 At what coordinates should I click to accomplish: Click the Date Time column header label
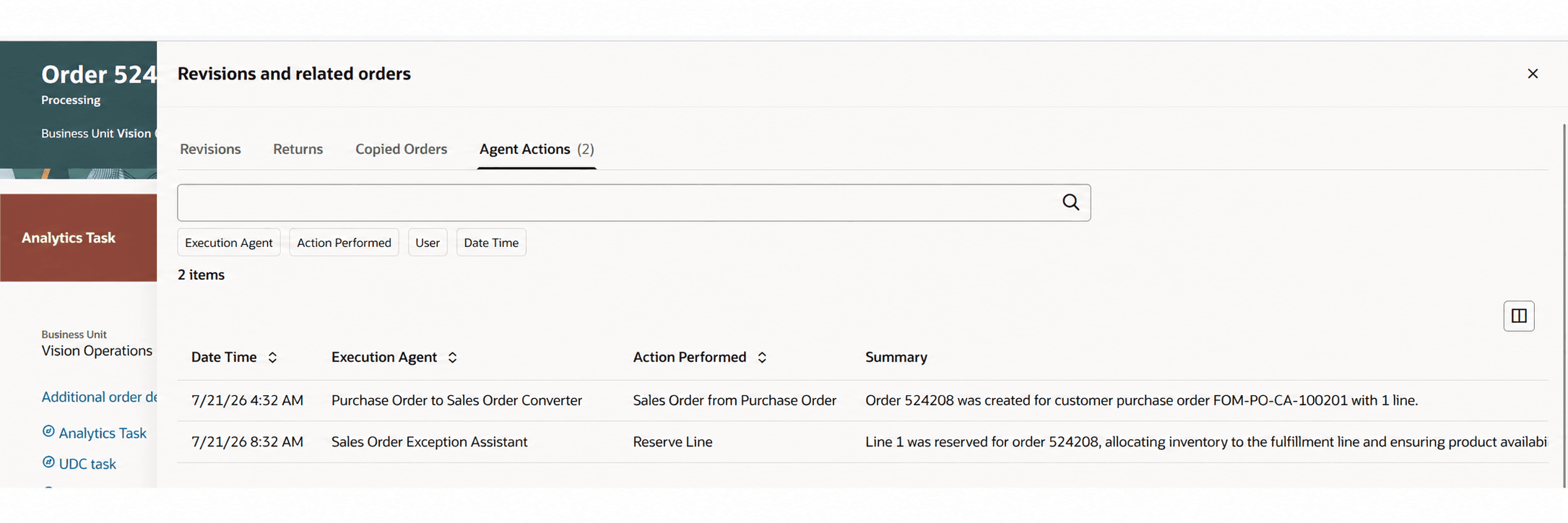point(224,357)
